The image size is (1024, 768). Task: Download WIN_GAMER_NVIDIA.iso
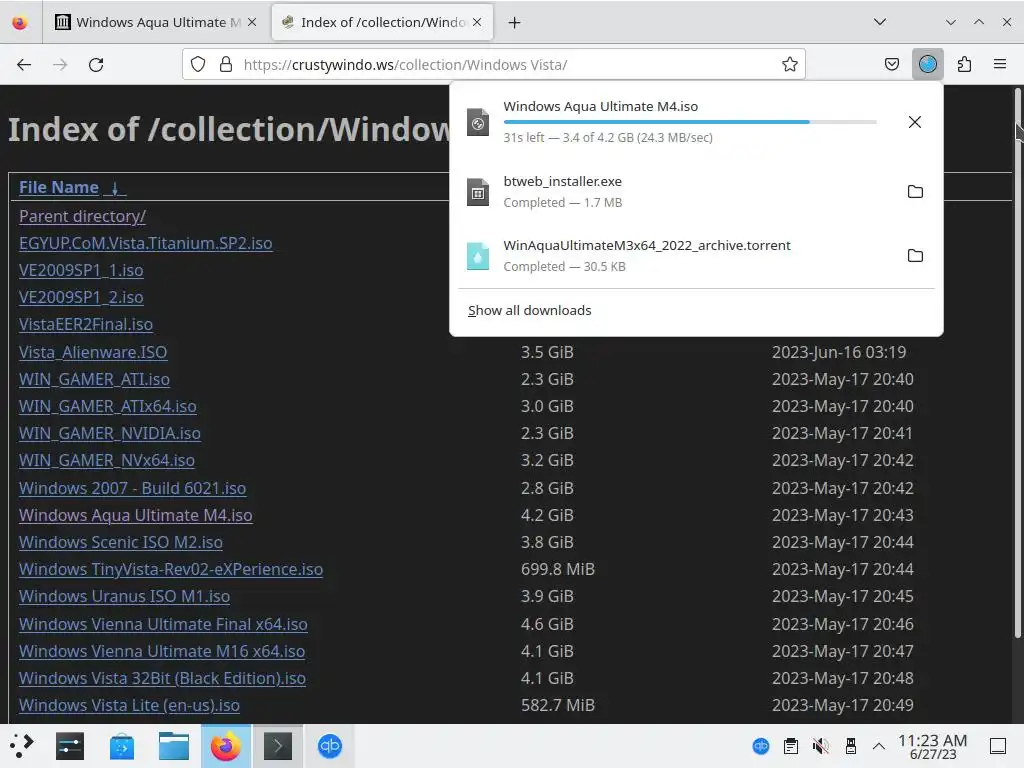(110, 433)
